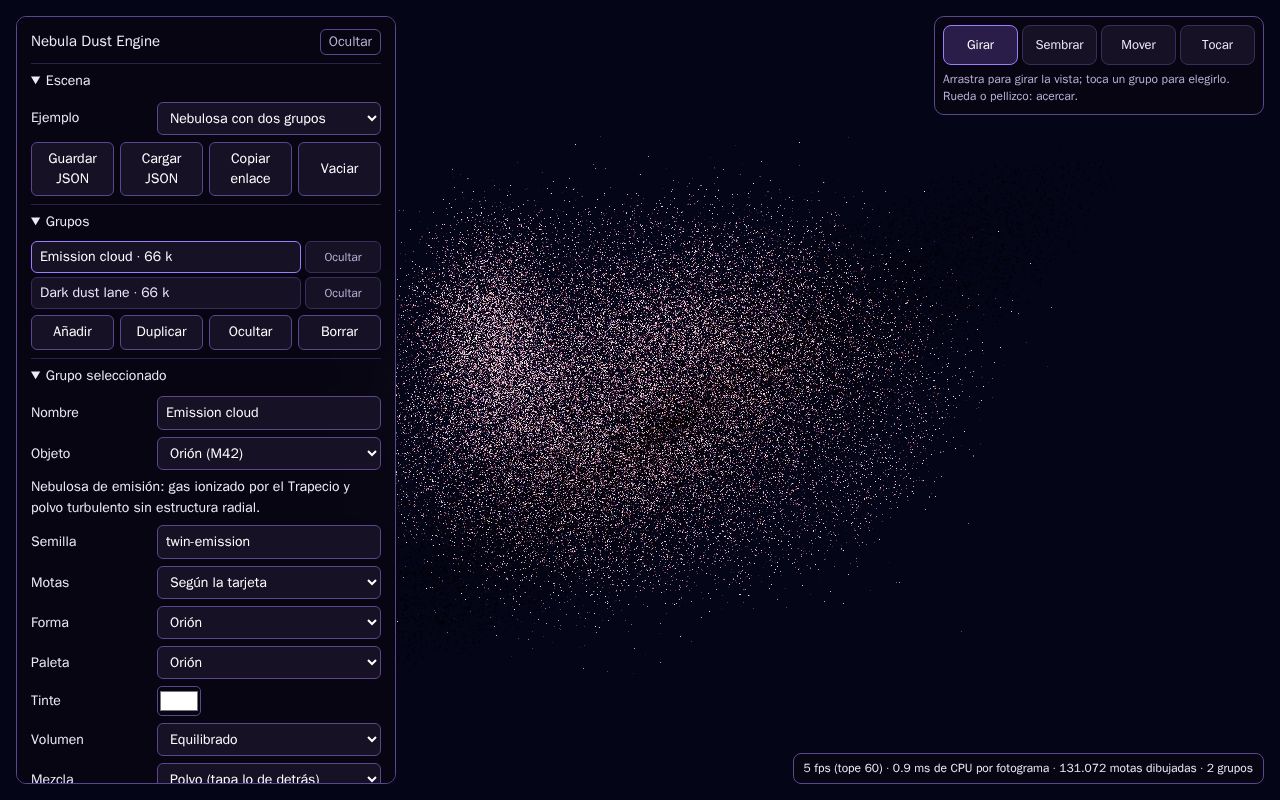
Task: Click Guardar JSON button
Action: point(72,169)
